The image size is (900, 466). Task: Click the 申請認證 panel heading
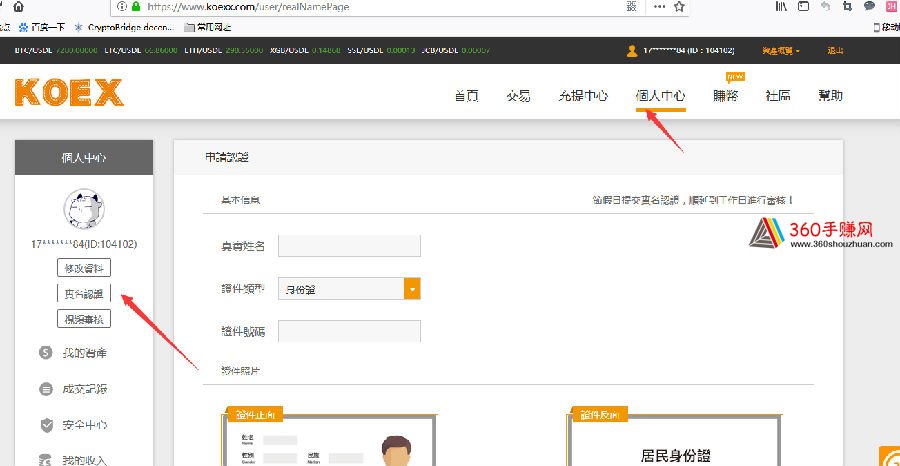click(x=227, y=157)
